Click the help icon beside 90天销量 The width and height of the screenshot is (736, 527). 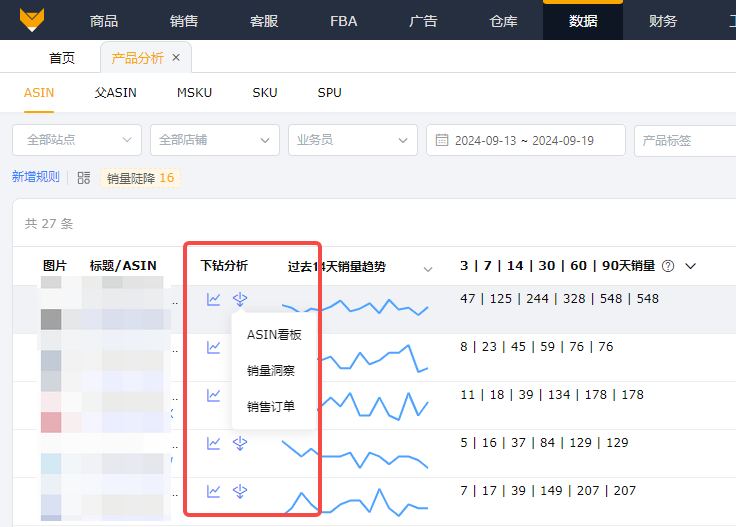pos(668,266)
